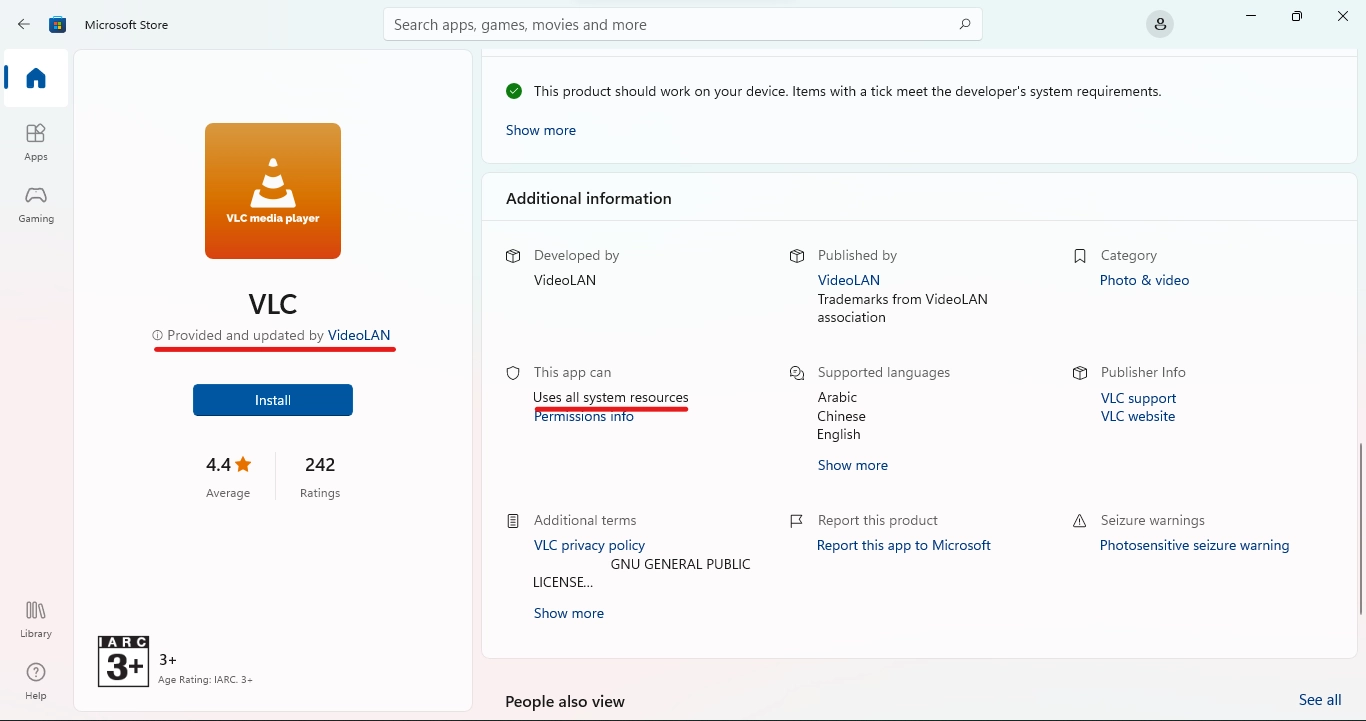Expand Show more under Additional terms
The image size is (1366, 721).
(569, 614)
